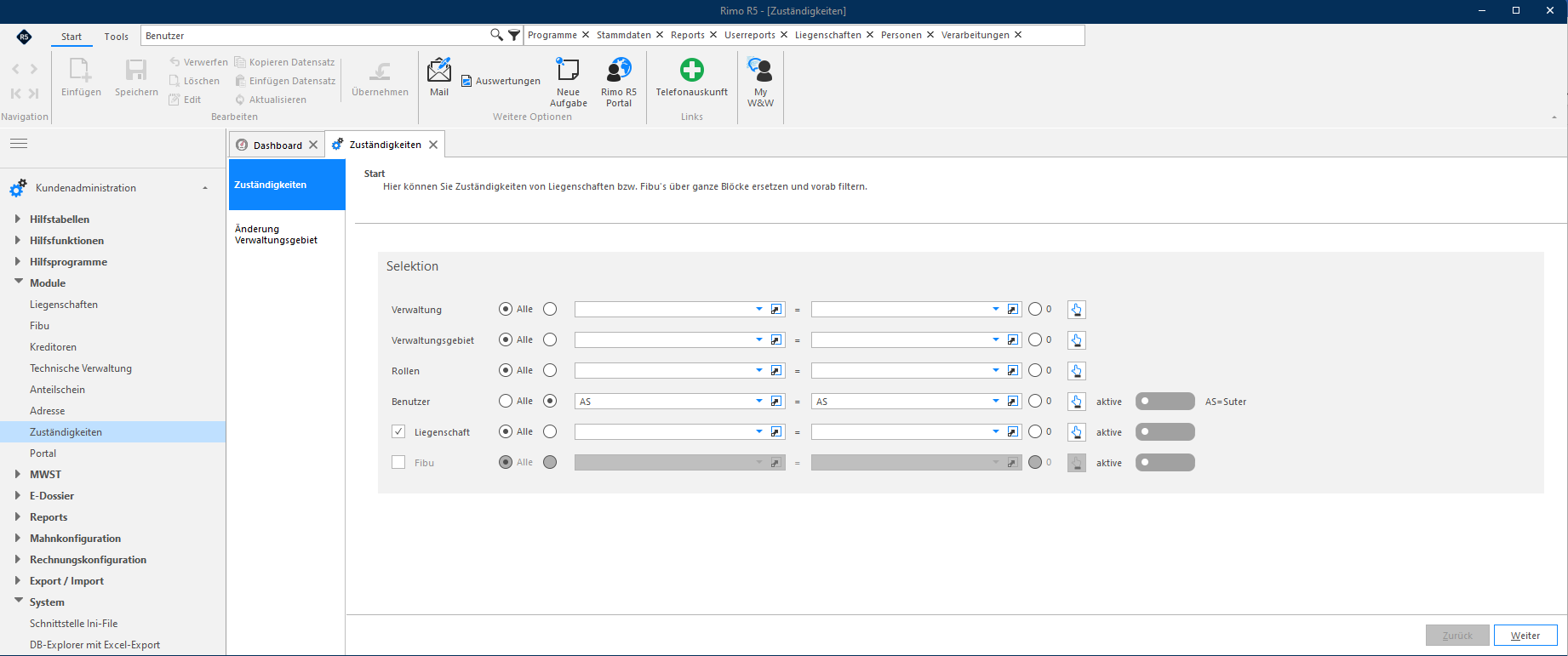This screenshot has height=656, width=1568.
Task: Click the filter funnel icon
Action: point(514,35)
